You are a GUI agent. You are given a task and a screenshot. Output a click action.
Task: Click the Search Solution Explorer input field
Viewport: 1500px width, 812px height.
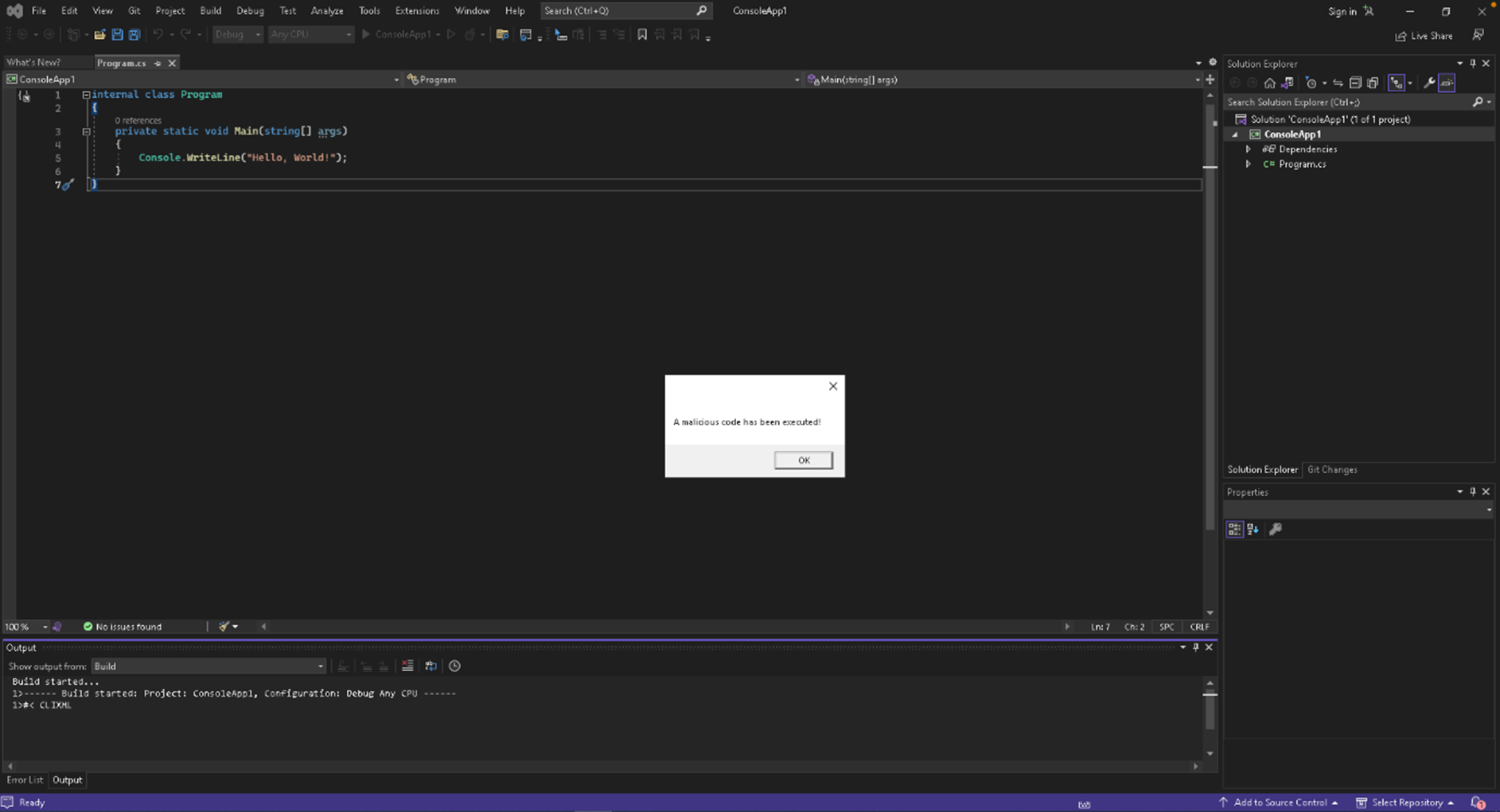[x=1347, y=103]
